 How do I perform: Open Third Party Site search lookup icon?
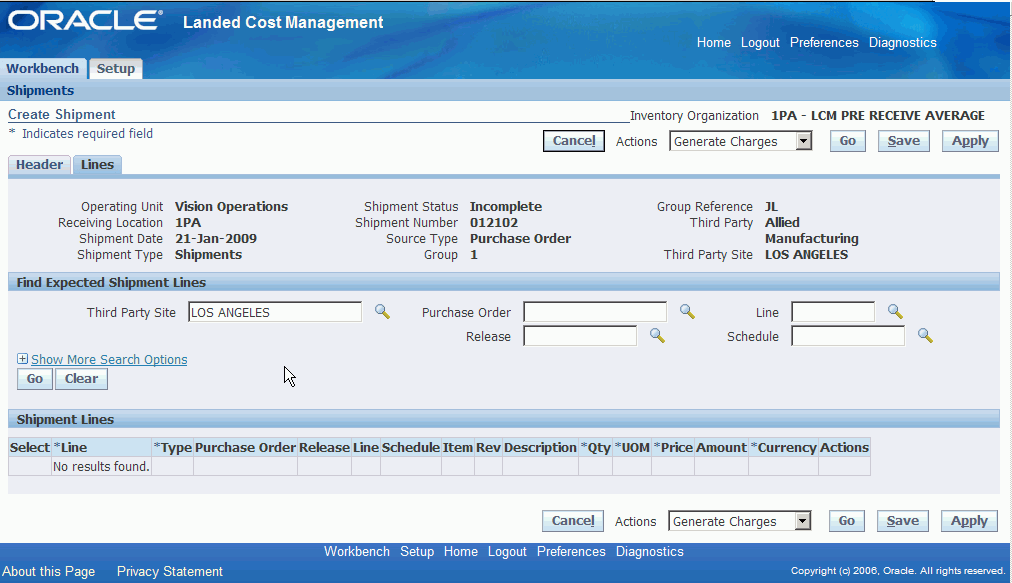(x=382, y=312)
